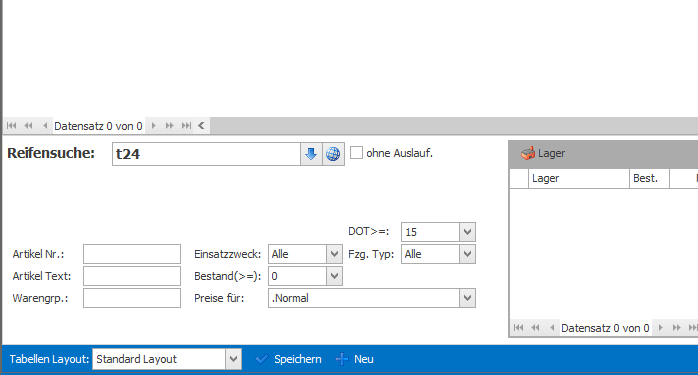Open the Einsatzzweck dropdown

tap(334, 254)
